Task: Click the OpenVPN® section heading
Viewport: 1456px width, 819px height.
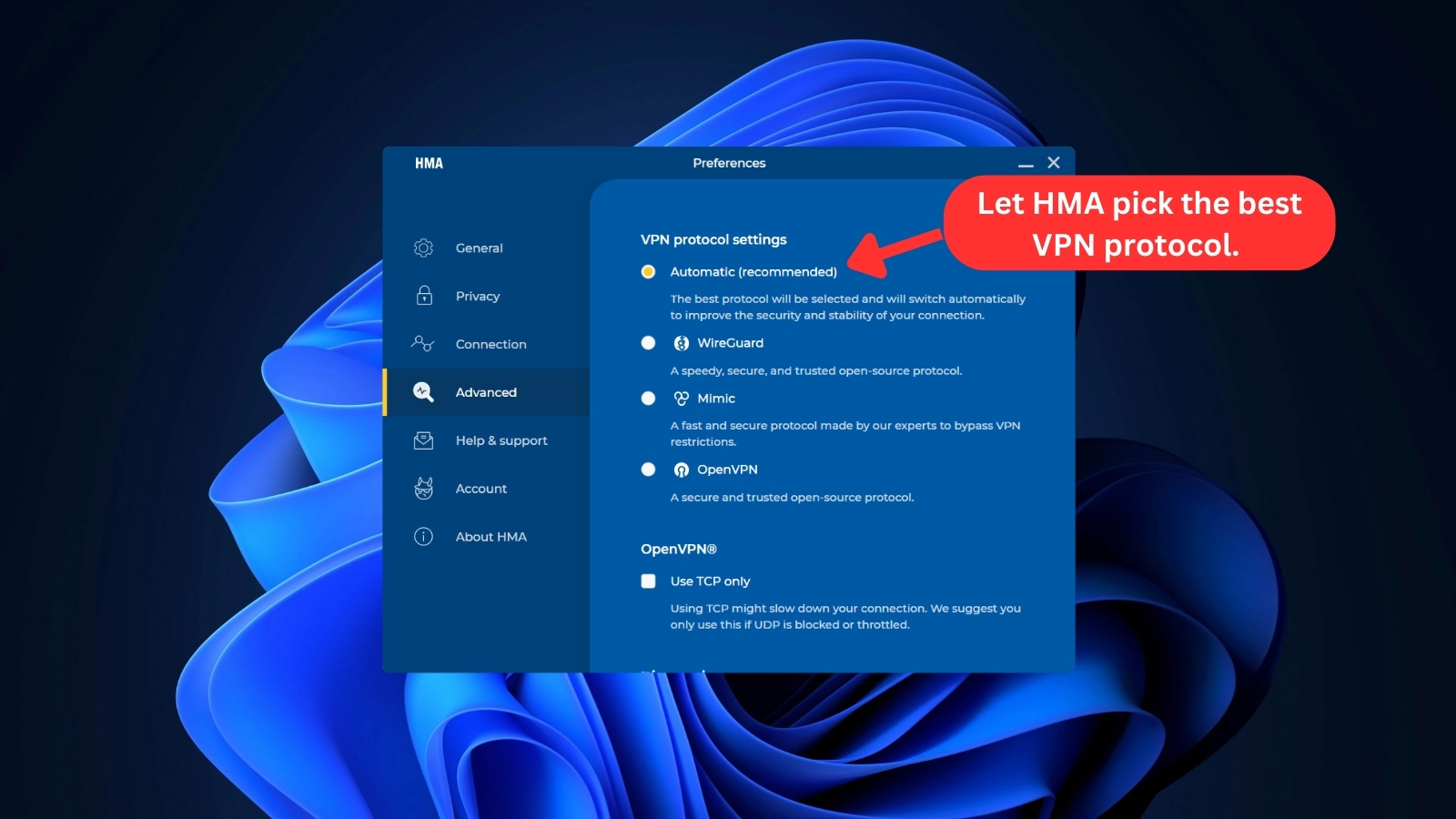Action: pyautogui.click(x=679, y=549)
